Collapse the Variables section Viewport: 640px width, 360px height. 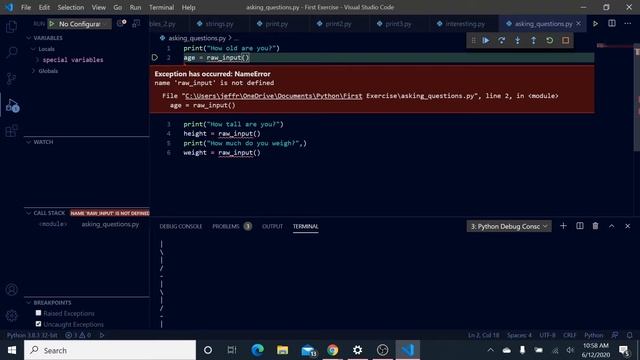click(x=29, y=38)
